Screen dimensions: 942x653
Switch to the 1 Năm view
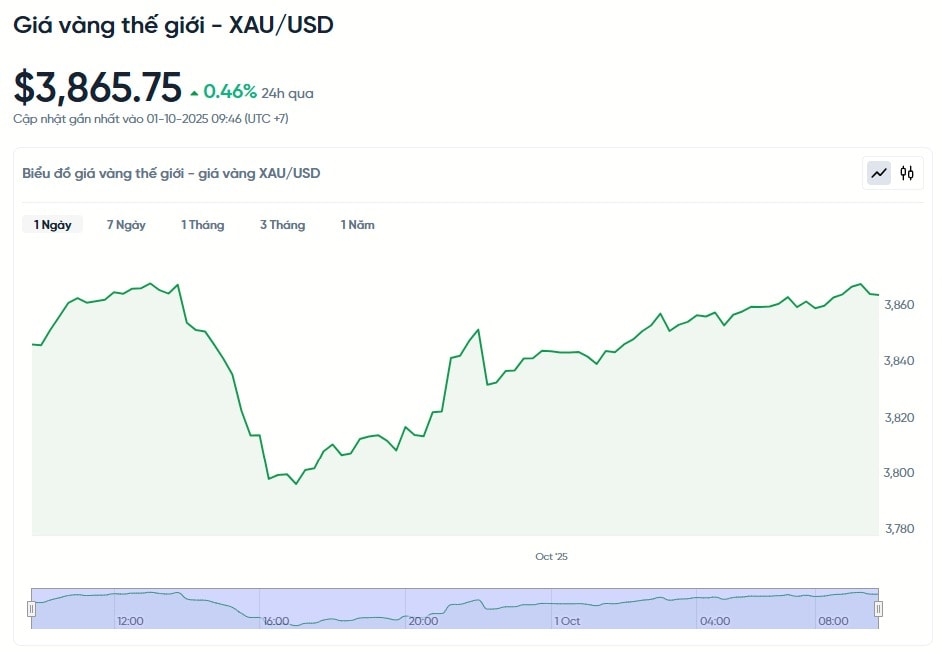coord(357,225)
